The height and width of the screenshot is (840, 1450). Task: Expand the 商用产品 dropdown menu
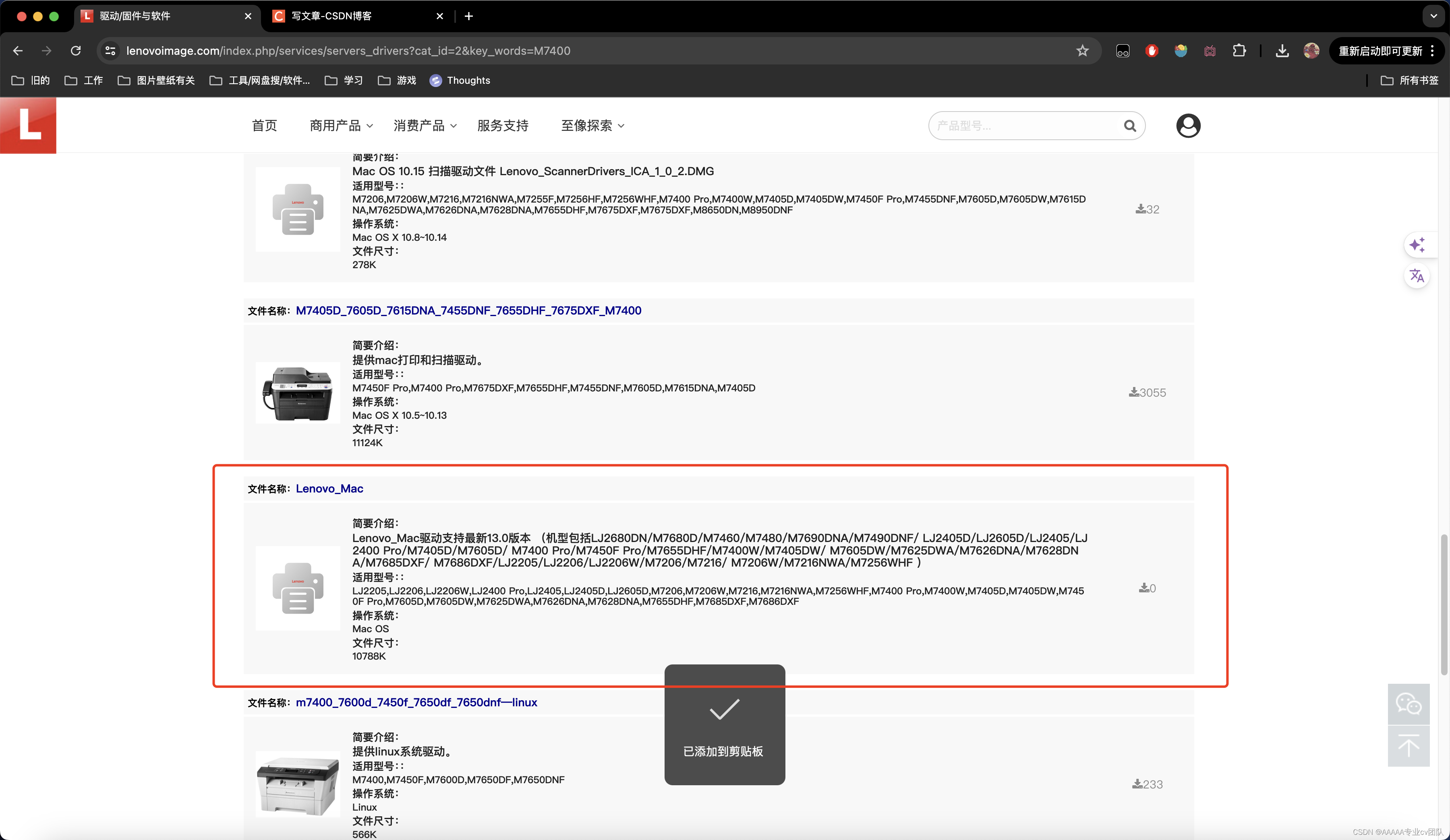340,125
